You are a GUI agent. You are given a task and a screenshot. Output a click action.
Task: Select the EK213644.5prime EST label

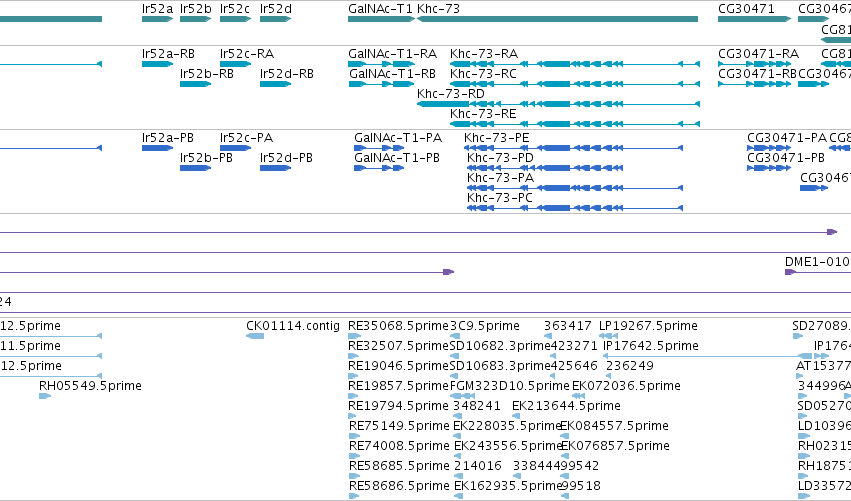[x=566, y=406]
